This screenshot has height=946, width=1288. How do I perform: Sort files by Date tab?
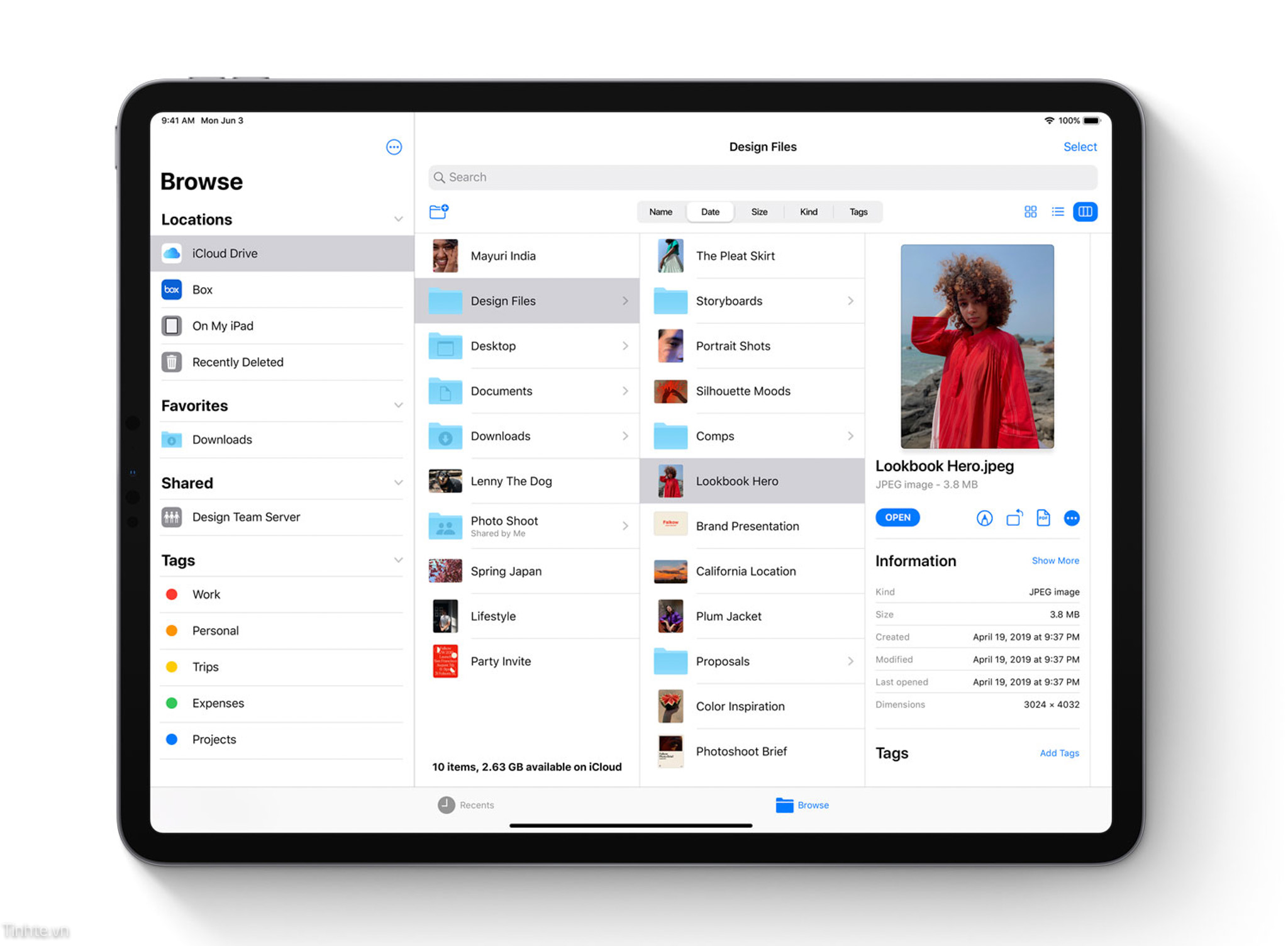click(705, 211)
